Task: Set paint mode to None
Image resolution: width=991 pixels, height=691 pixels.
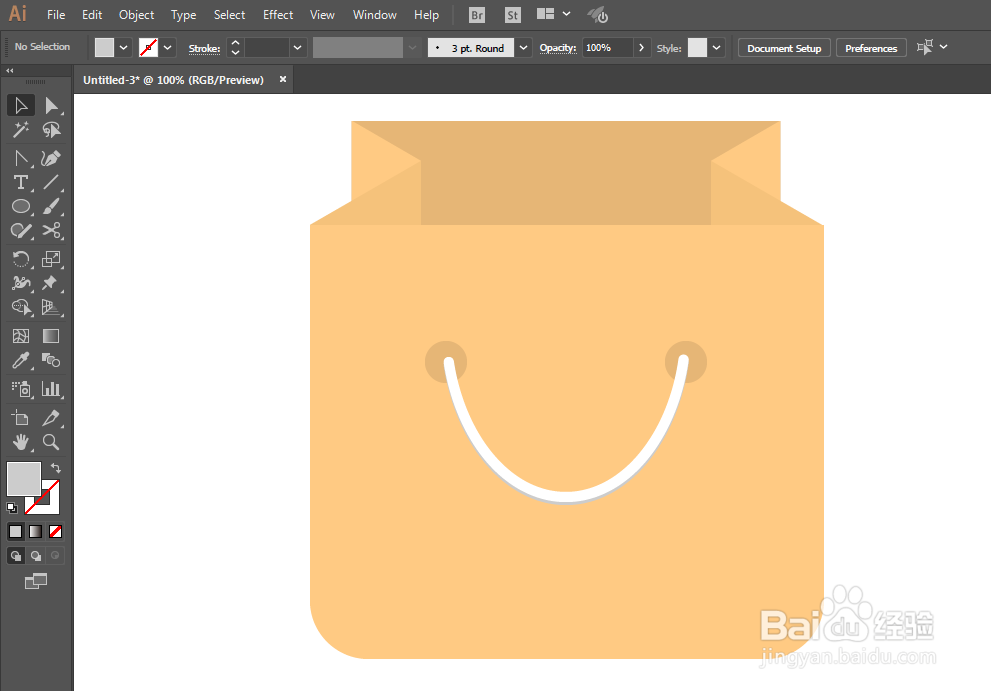Action: click(56, 532)
